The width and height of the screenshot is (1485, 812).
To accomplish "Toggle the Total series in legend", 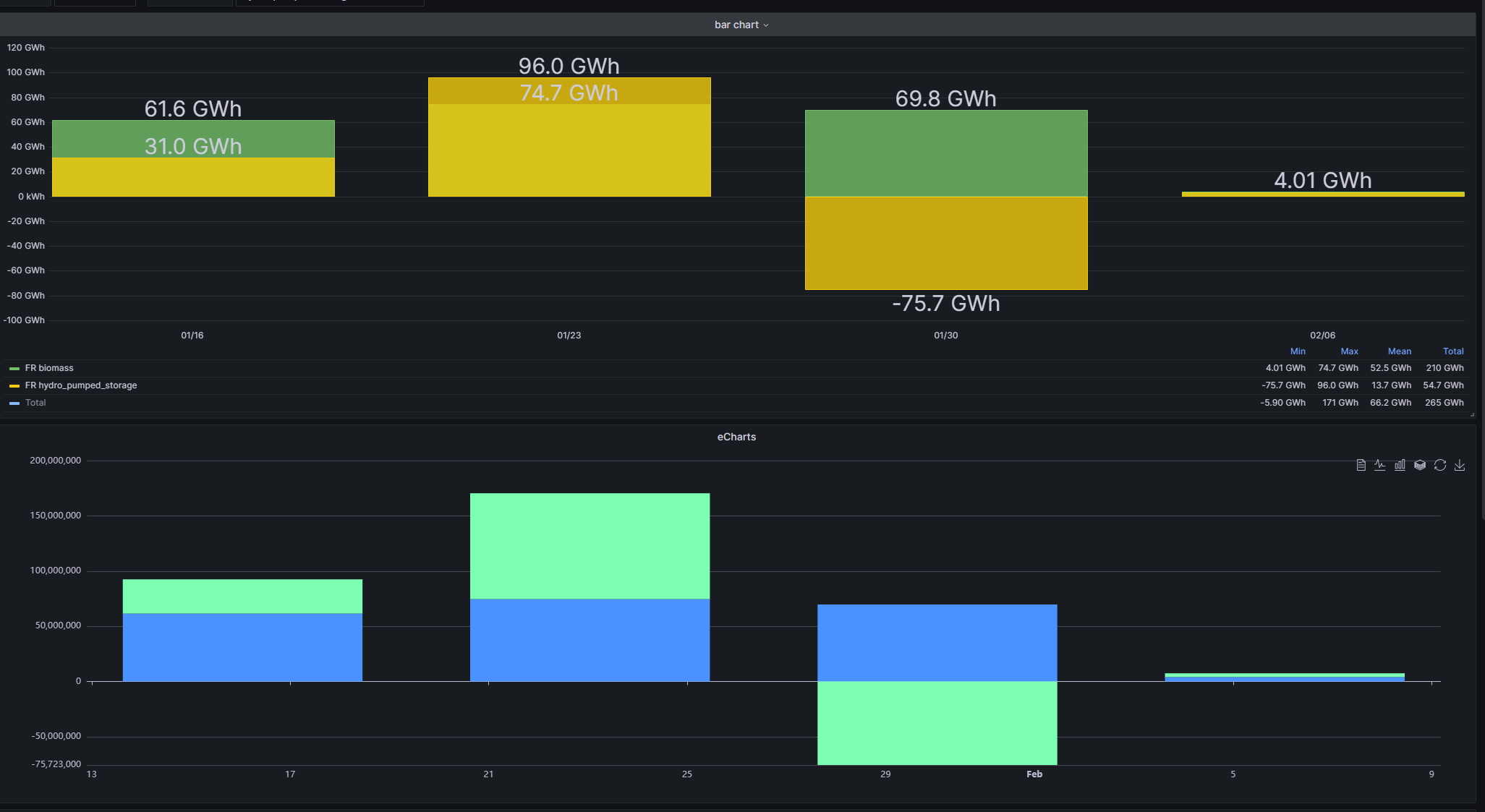I will (36, 402).
